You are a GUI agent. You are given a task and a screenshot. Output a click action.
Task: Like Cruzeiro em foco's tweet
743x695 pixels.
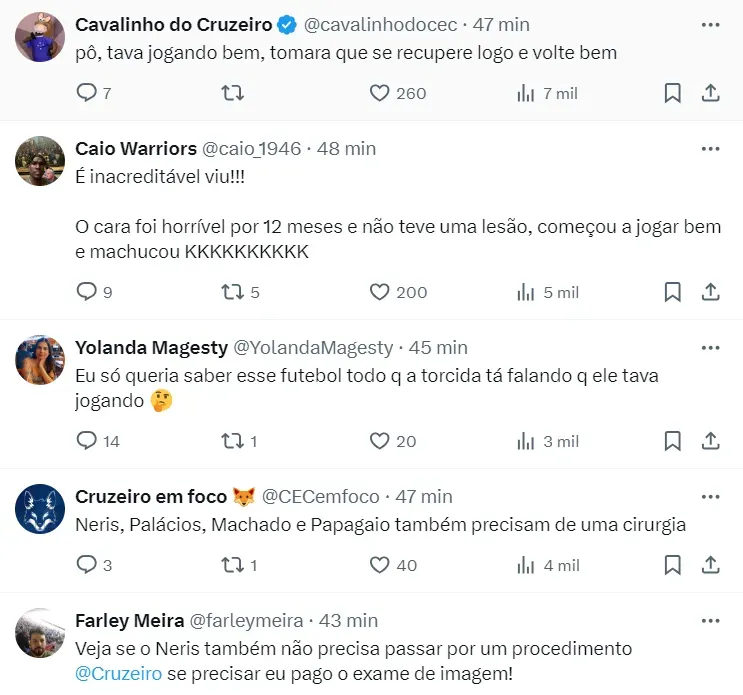(x=379, y=565)
